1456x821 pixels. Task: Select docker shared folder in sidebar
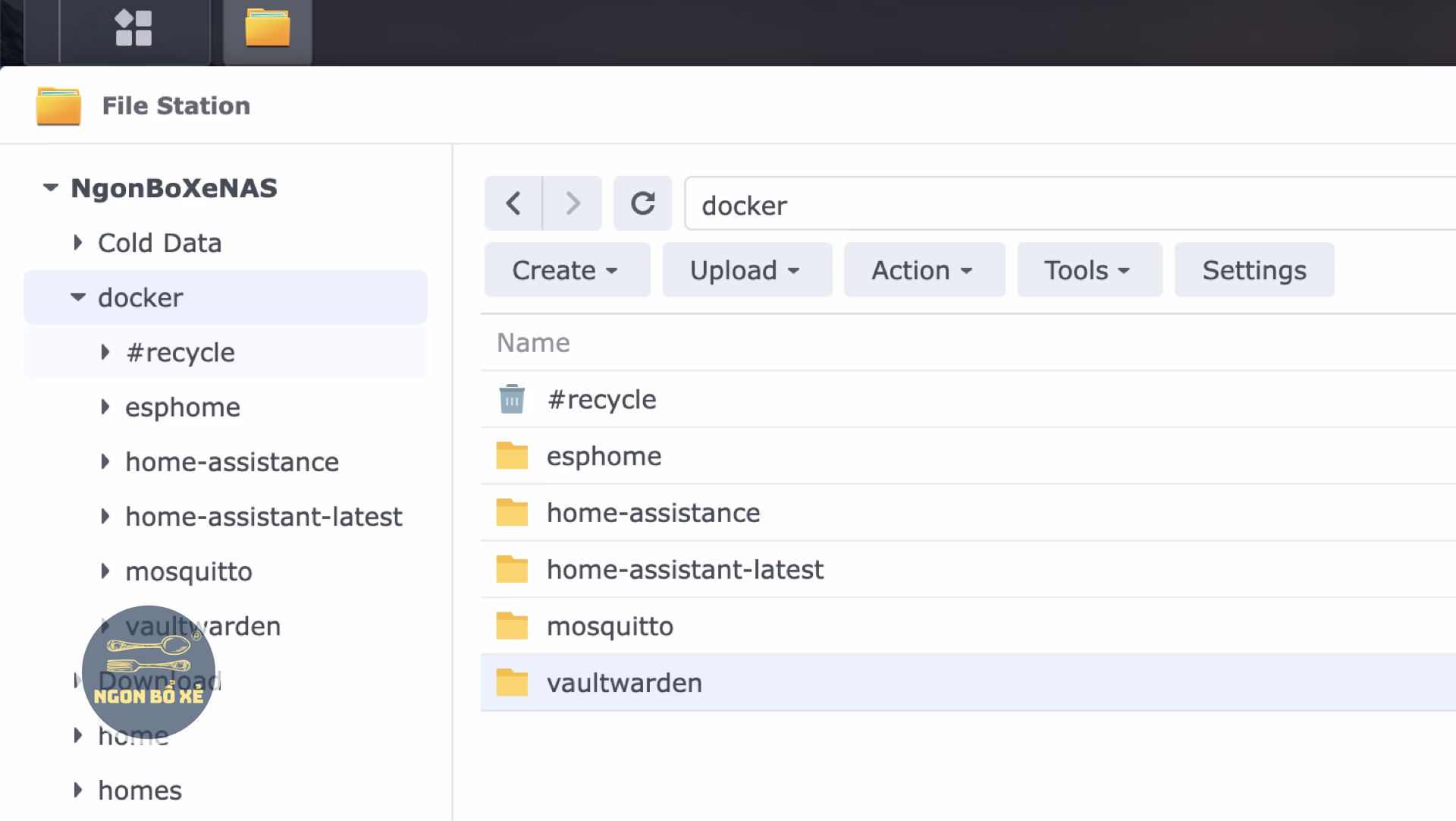[140, 297]
